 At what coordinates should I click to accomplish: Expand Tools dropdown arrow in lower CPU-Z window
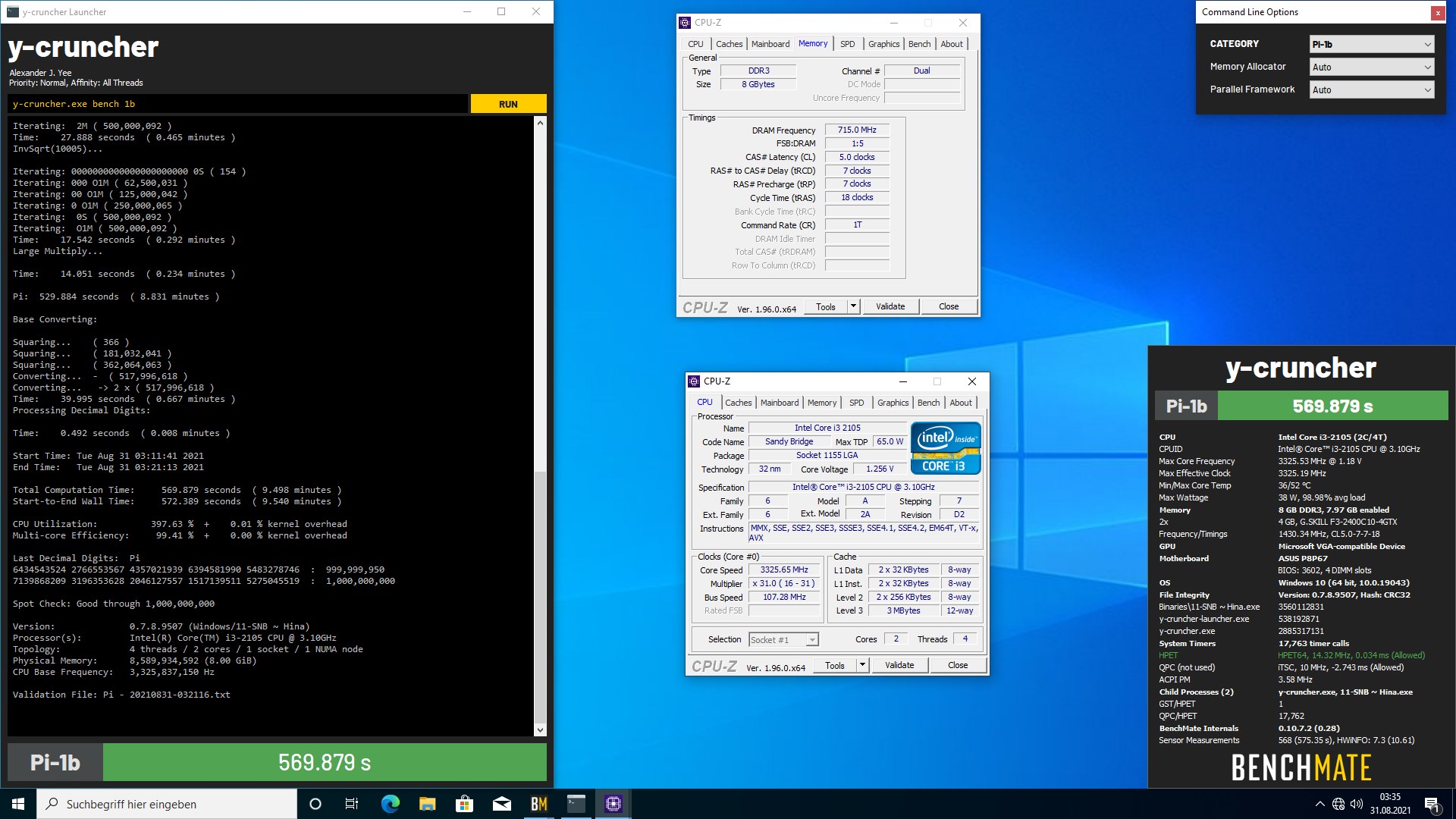pos(862,665)
